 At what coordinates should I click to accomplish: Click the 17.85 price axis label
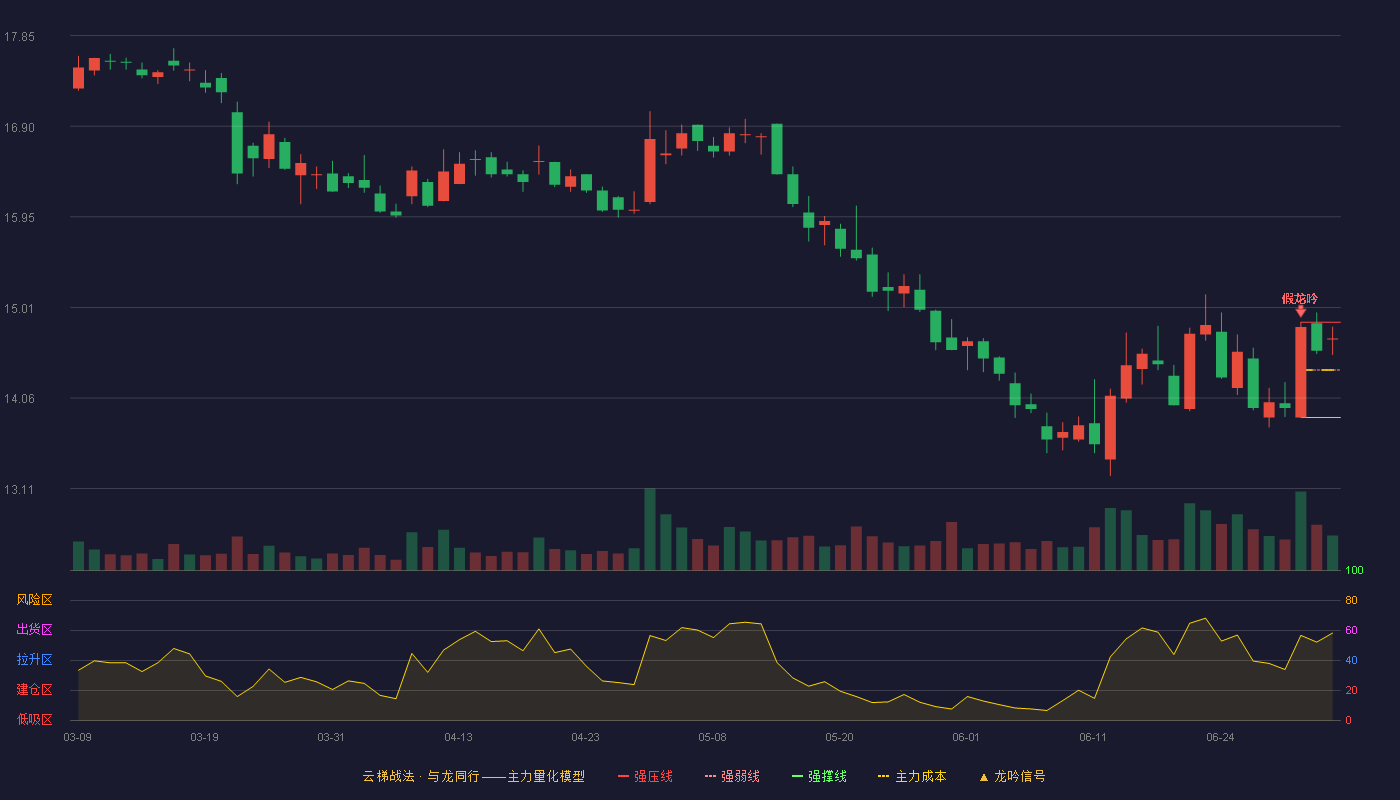point(19,37)
